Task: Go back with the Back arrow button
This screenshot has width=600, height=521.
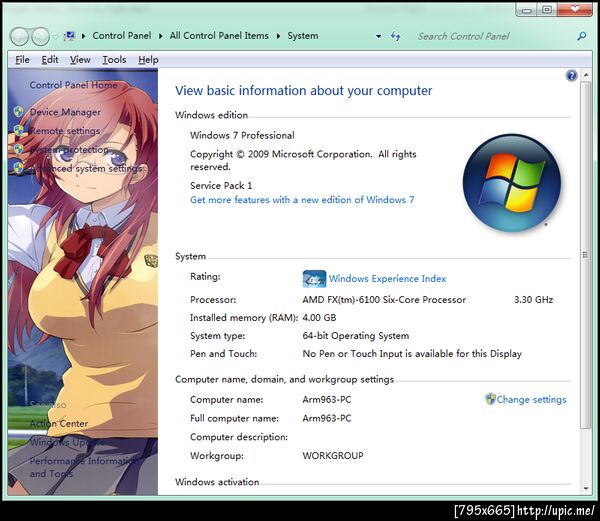Action: click(19, 36)
